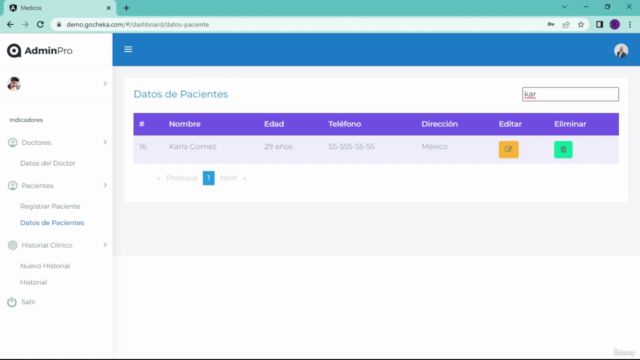Expand the Doctores menu chevron
Image resolution: width=640 pixels, height=360 pixels.
(x=105, y=142)
